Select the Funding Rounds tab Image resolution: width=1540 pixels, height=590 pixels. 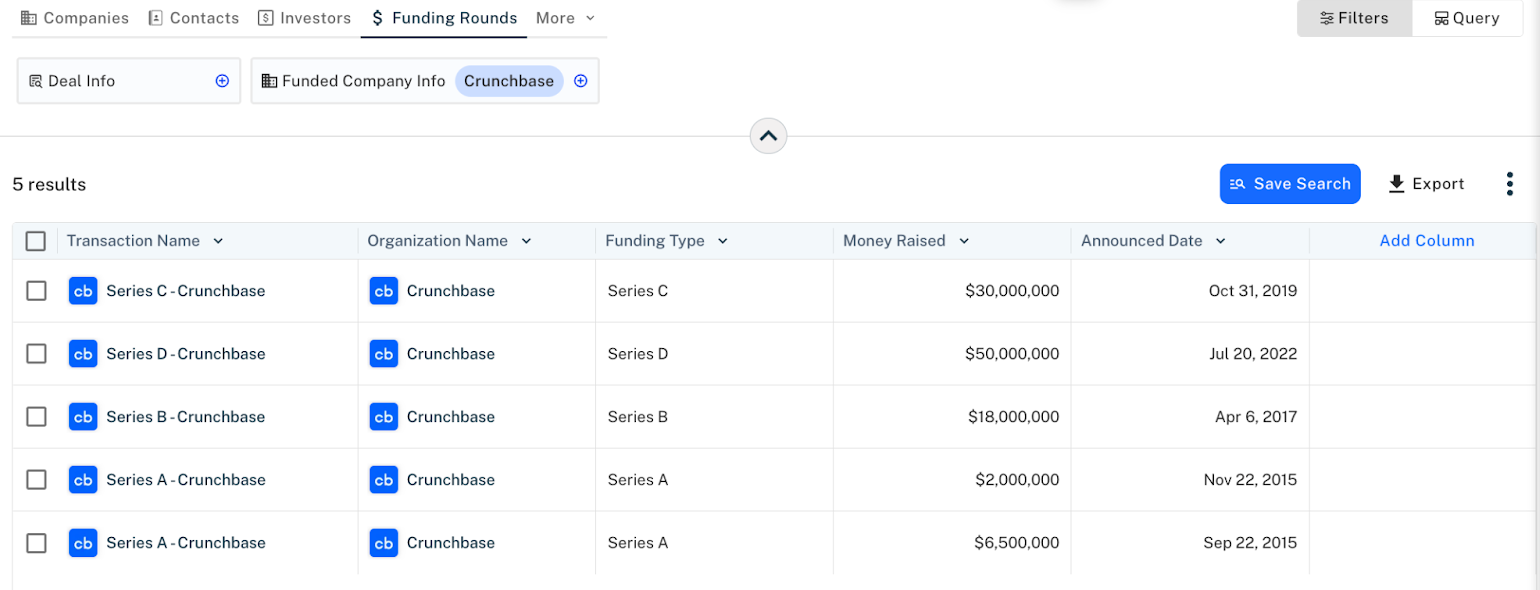pos(444,18)
